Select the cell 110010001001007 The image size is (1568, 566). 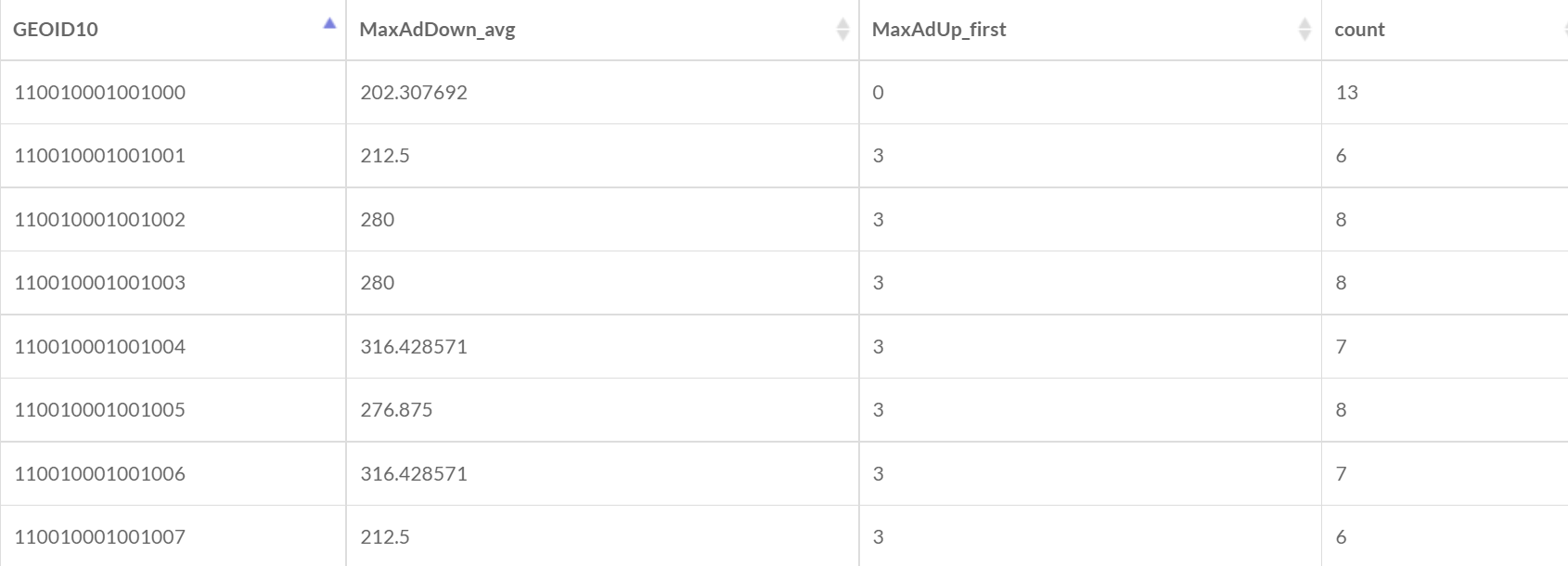click(100, 537)
